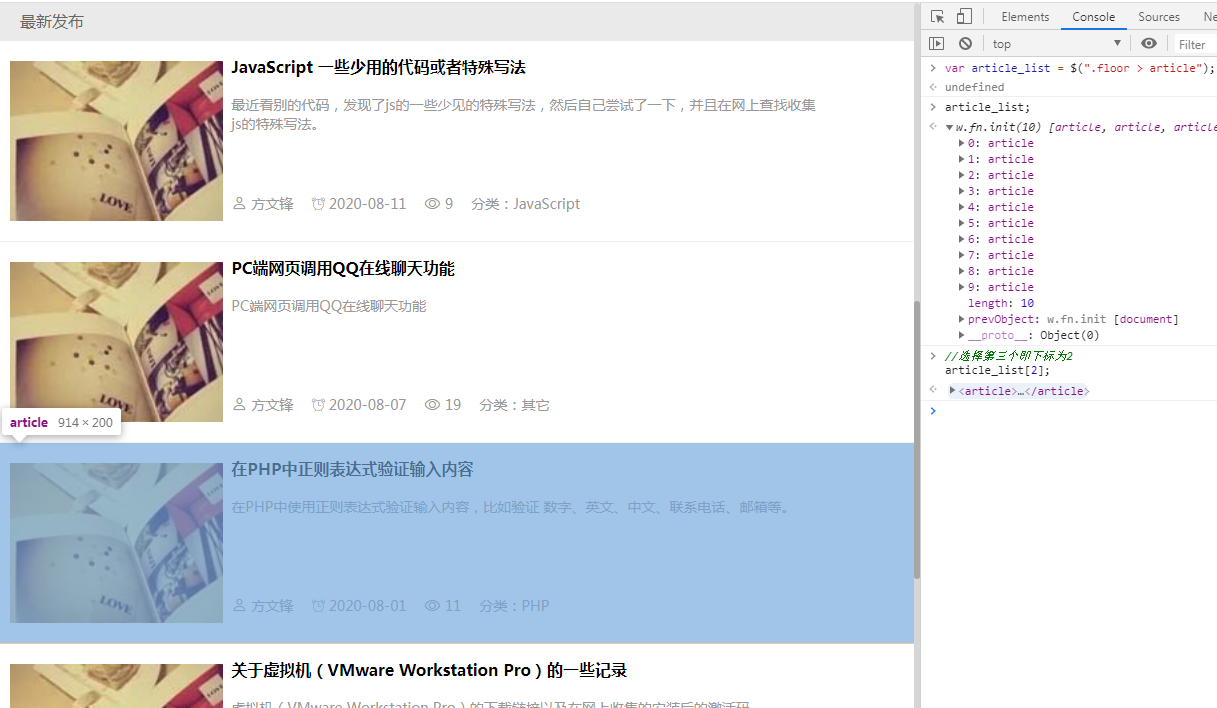1217x708 pixels.
Task: Open the 'JavaScript 一些少用的代码或者特殊写法' article title
Action: pos(378,67)
